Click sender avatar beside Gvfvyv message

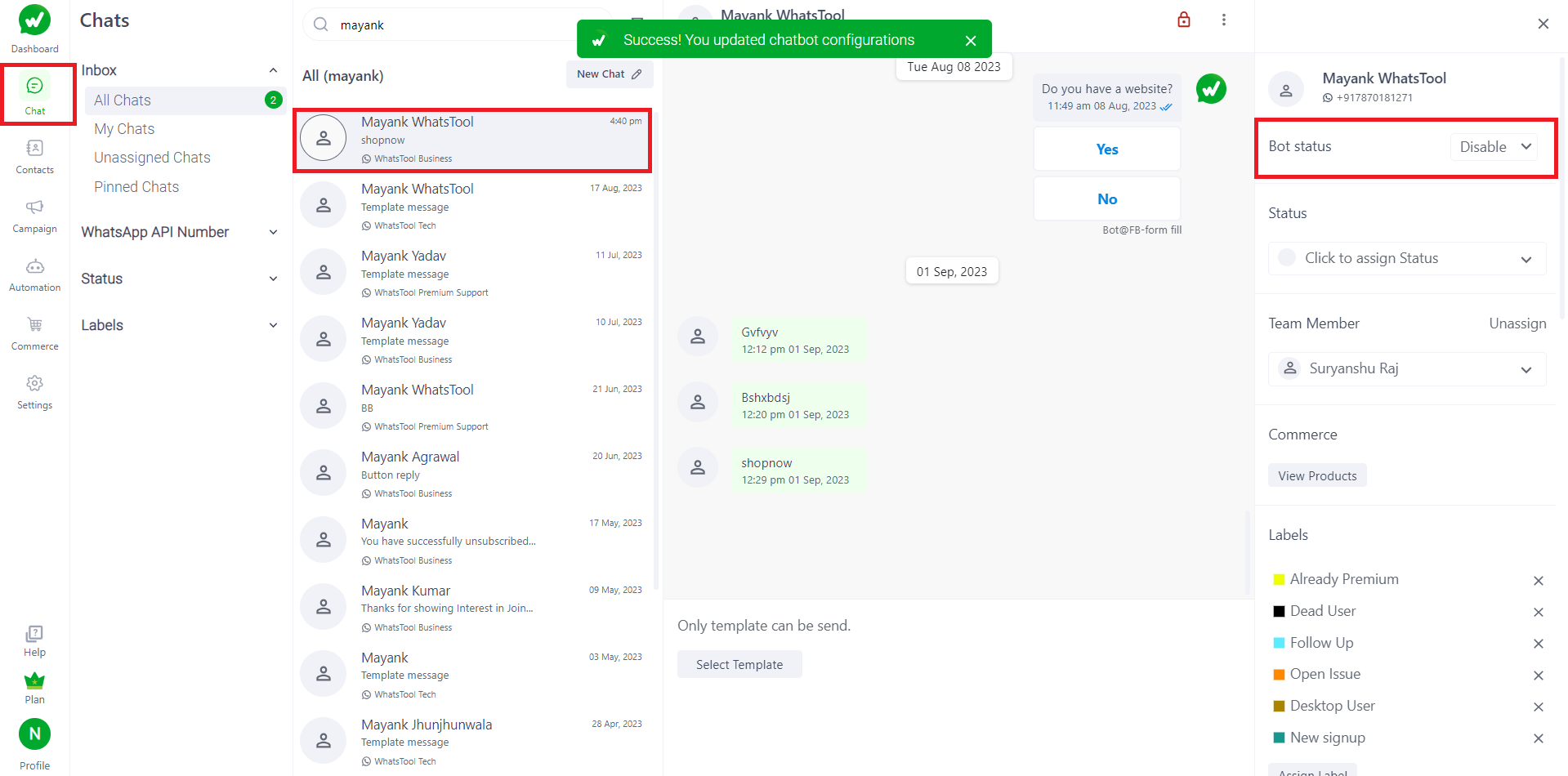click(x=698, y=337)
